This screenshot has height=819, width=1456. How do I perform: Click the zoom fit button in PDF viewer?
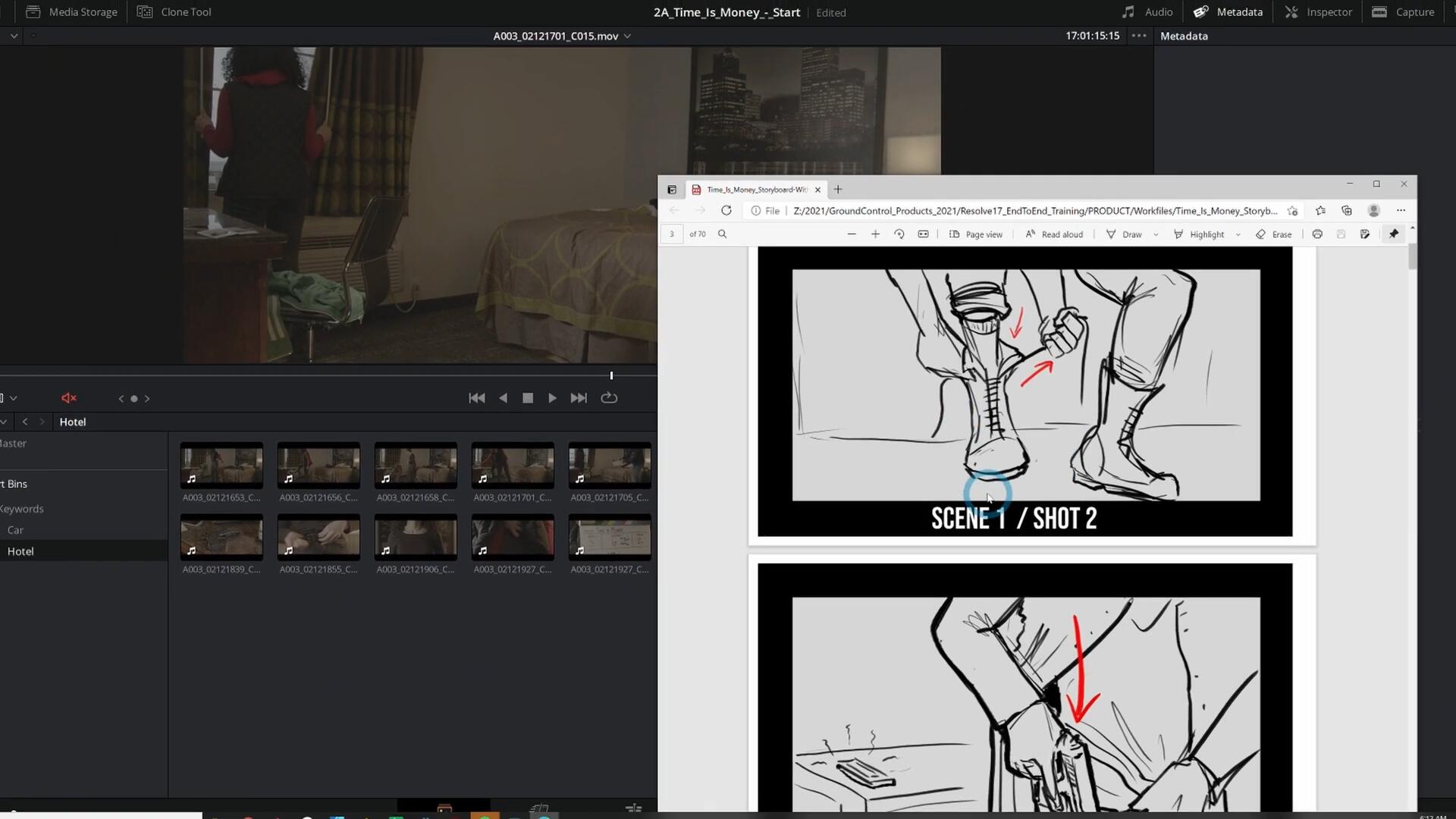tap(922, 234)
